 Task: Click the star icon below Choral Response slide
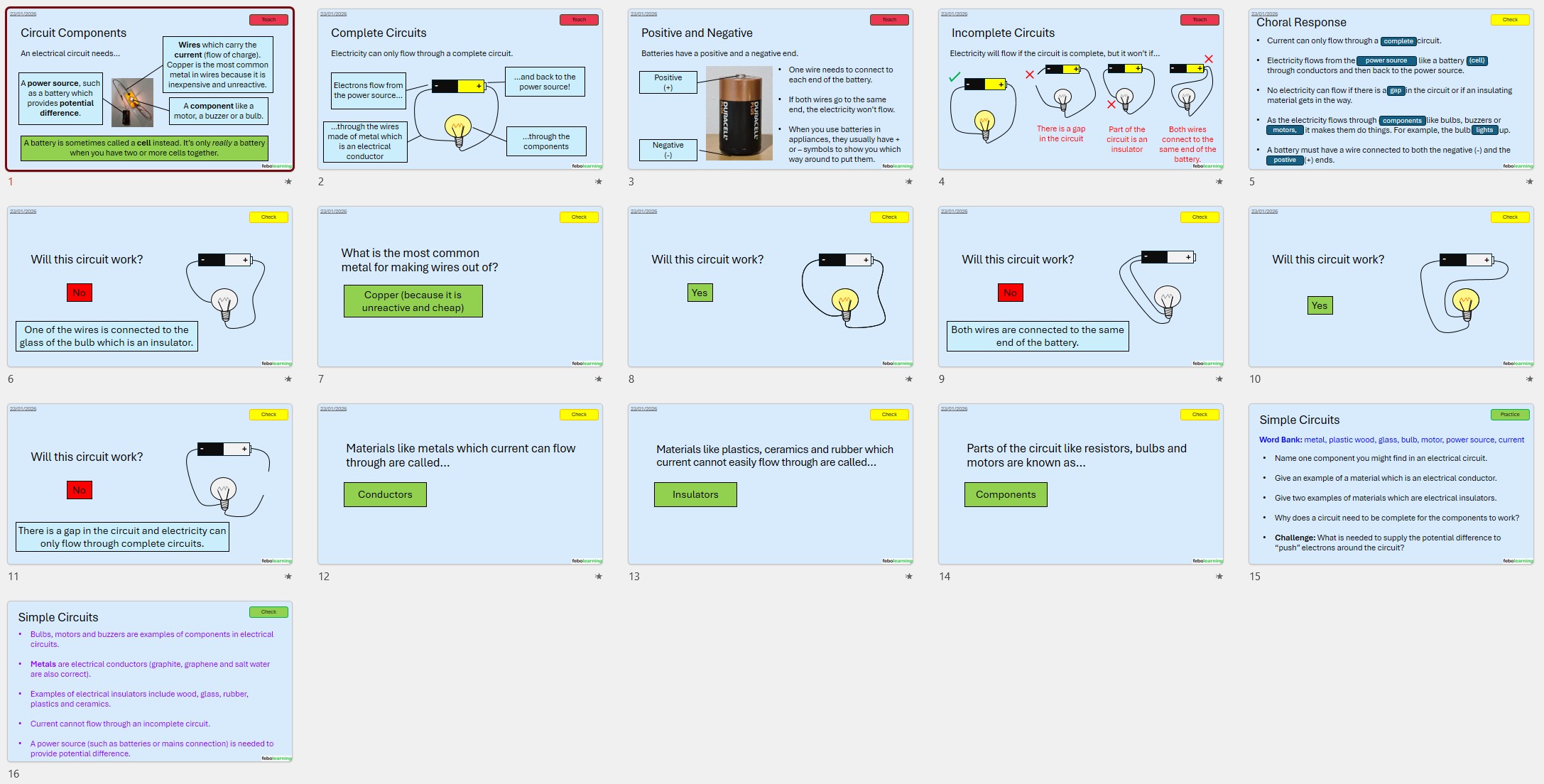coord(1529,182)
